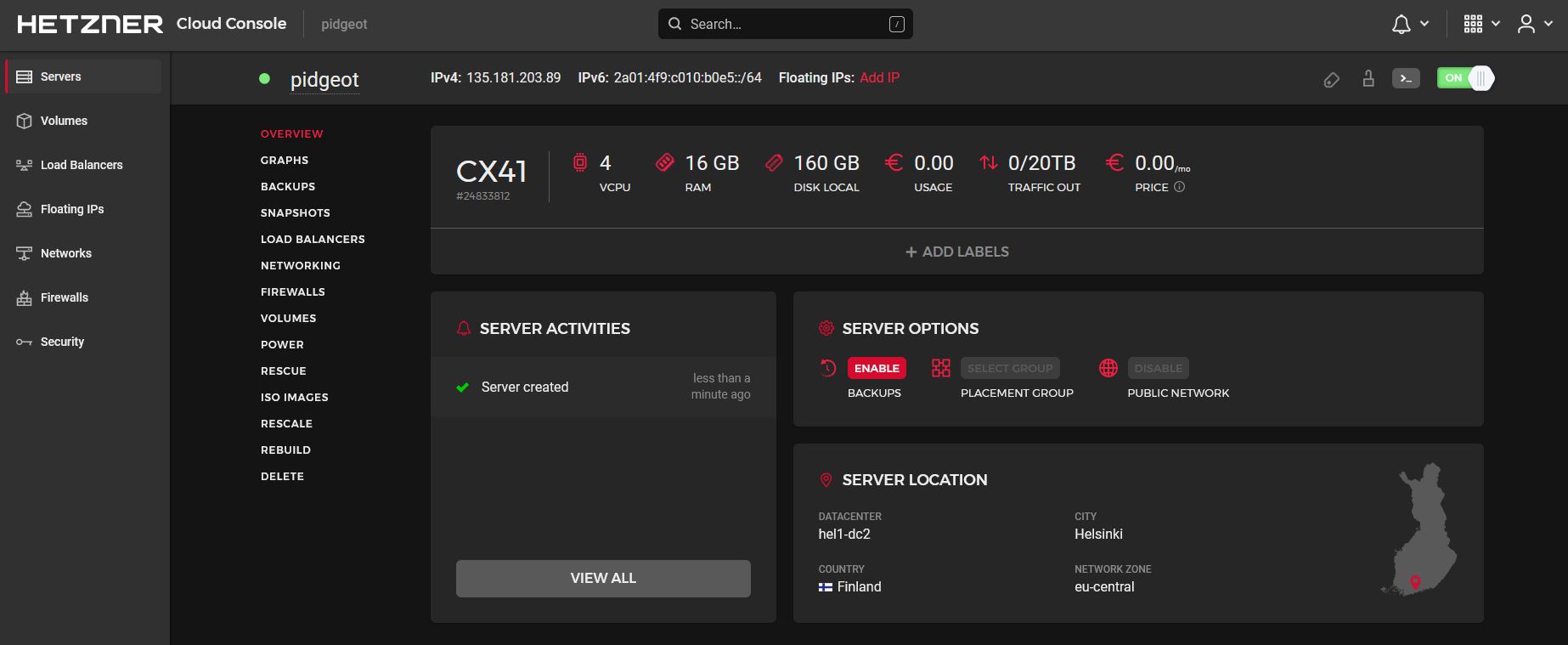The height and width of the screenshot is (645, 1568).
Task: Go to Load Balancers in sidebar
Action: pyautogui.click(x=83, y=165)
